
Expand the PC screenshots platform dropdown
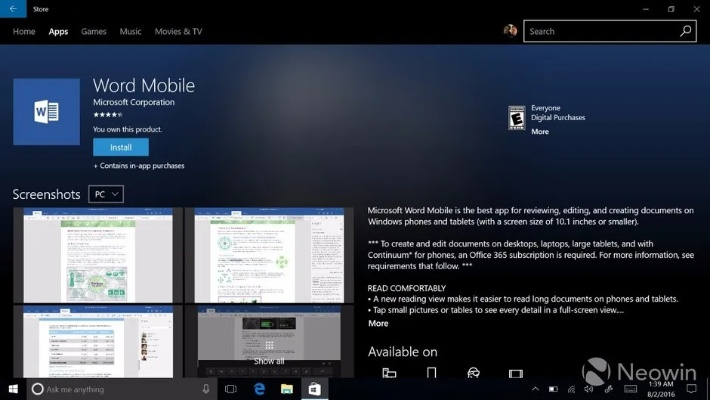[106, 194]
